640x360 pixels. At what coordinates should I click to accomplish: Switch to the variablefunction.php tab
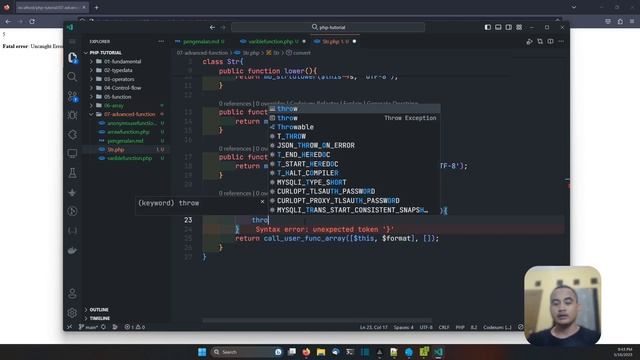271,42
